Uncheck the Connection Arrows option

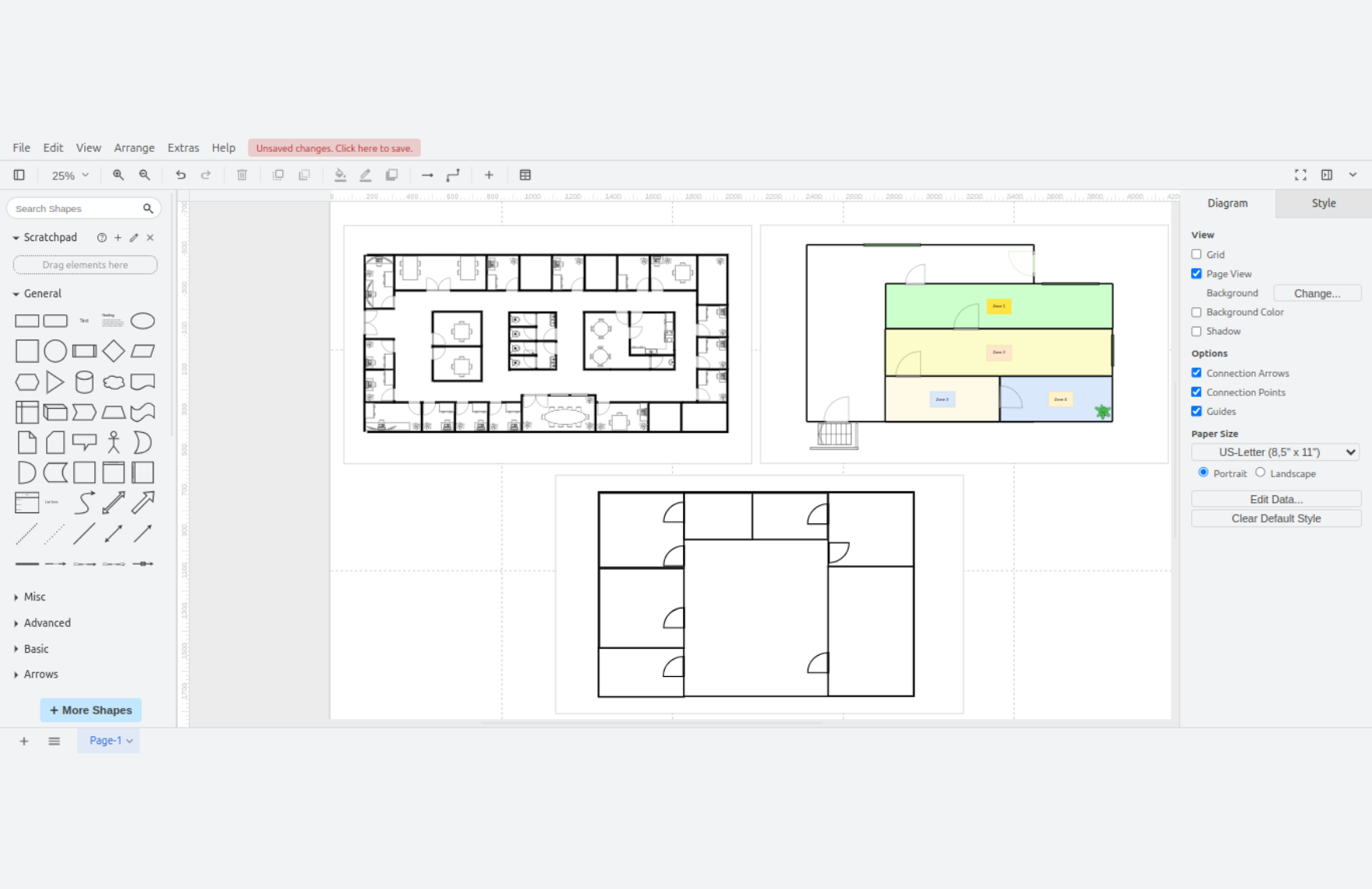pos(1197,373)
